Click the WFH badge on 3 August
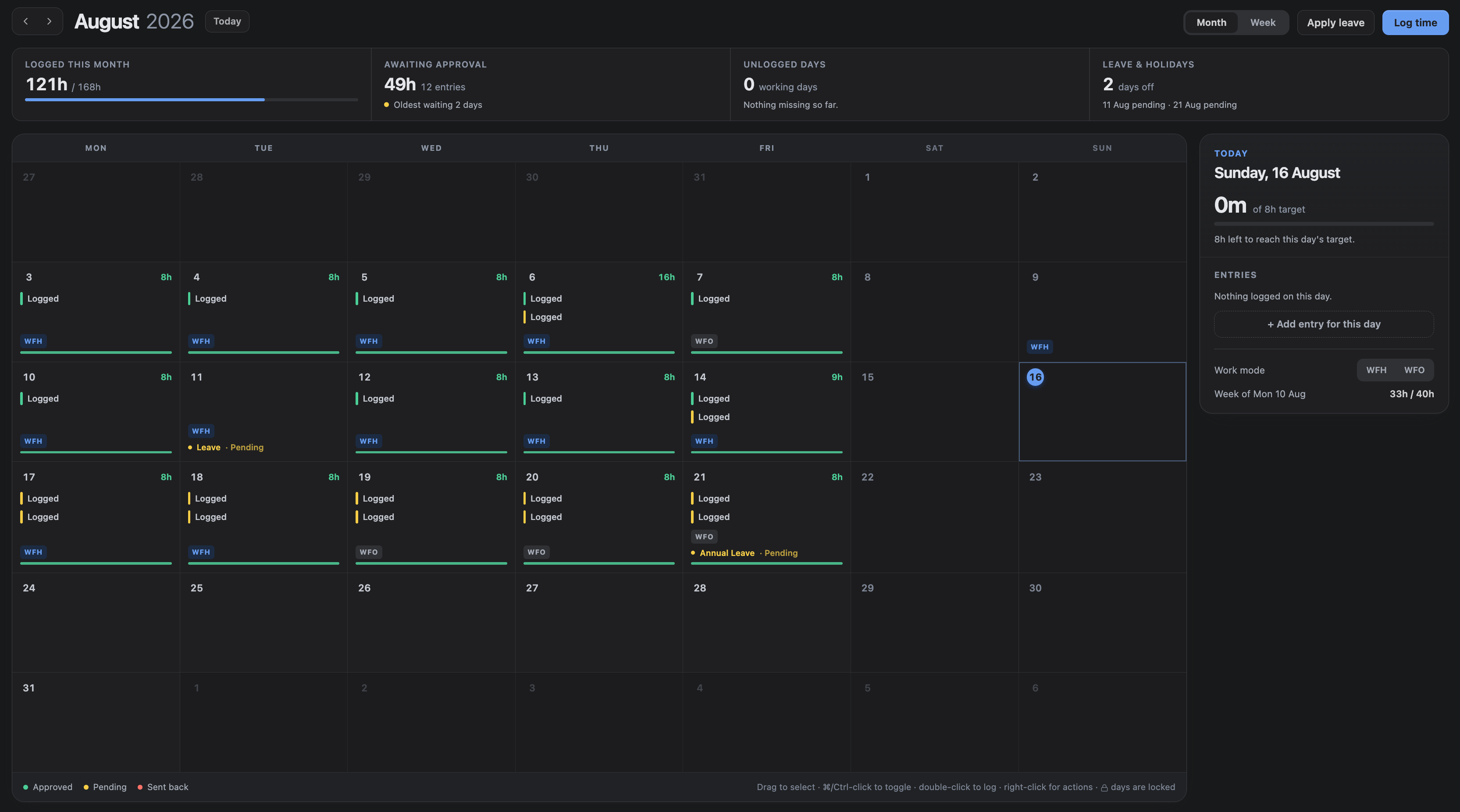This screenshot has width=1460, height=812. tap(33, 341)
